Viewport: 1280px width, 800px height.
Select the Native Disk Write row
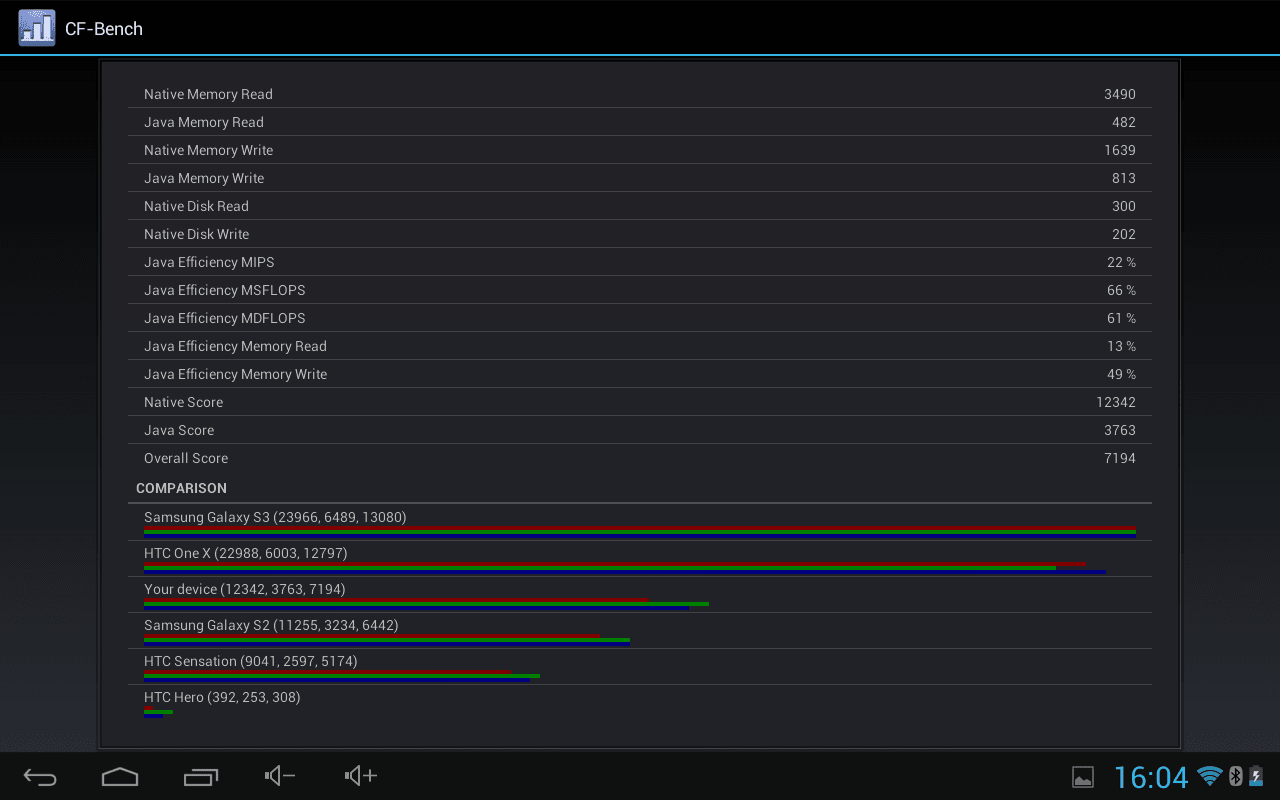[640, 234]
